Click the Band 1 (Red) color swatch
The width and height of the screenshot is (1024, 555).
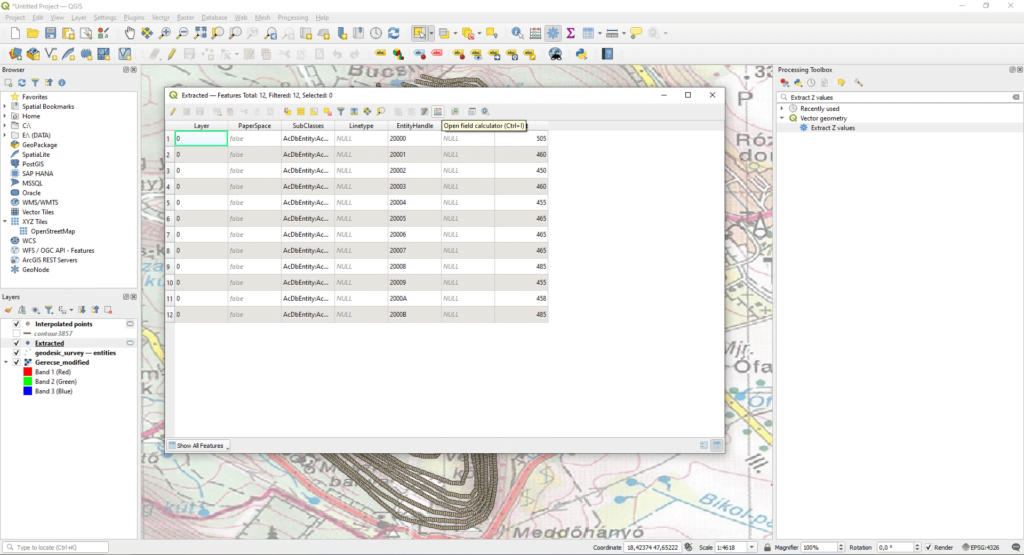coord(27,372)
